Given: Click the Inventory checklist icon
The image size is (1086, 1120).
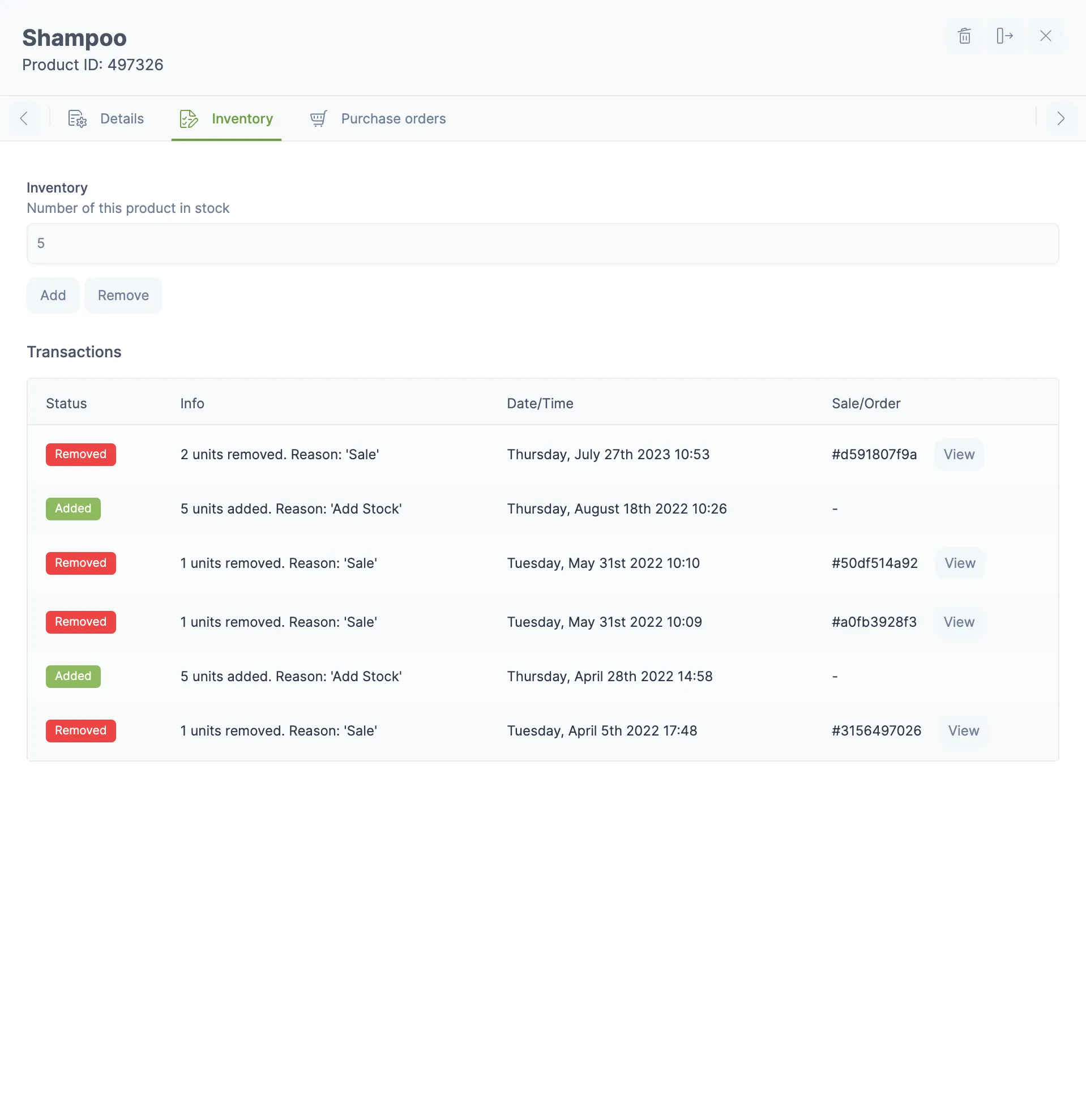Looking at the screenshot, I should [x=187, y=118].
